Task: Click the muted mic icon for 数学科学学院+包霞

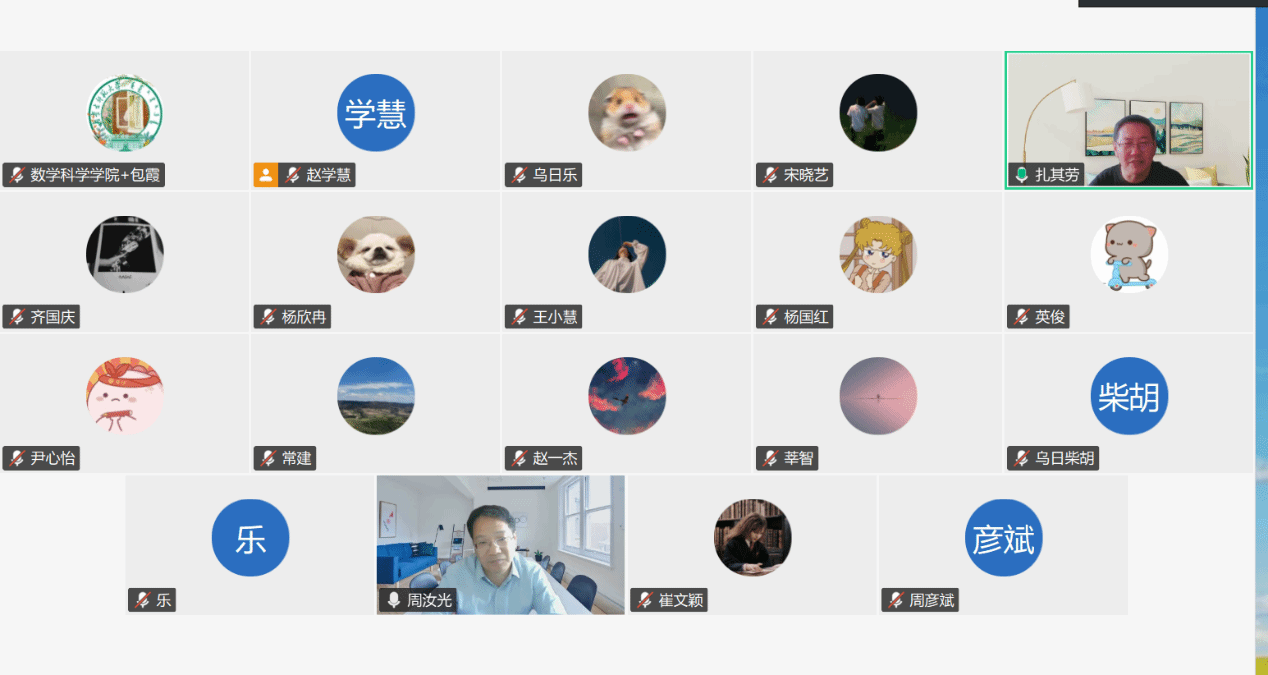Action: pyautogui.click(x=16, y=175)
